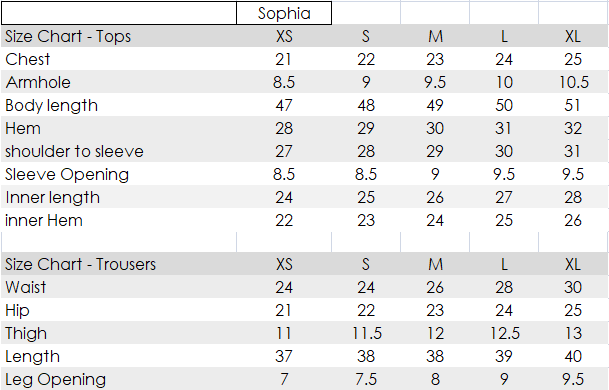Select Chest value 21 for XS
Viewport: 609px width, 390px height.
click(284, 59)
